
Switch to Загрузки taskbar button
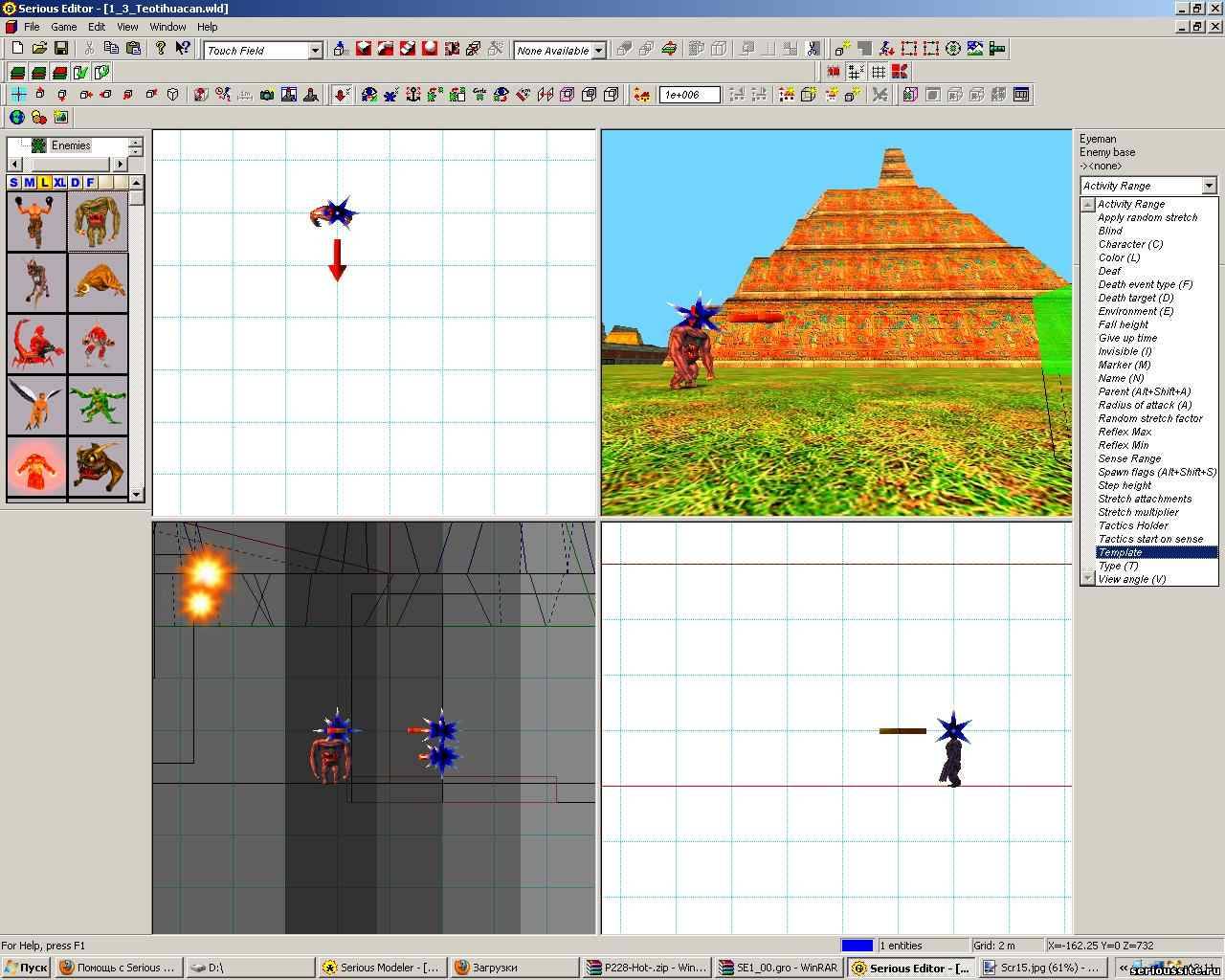click(x=514, y=968)
